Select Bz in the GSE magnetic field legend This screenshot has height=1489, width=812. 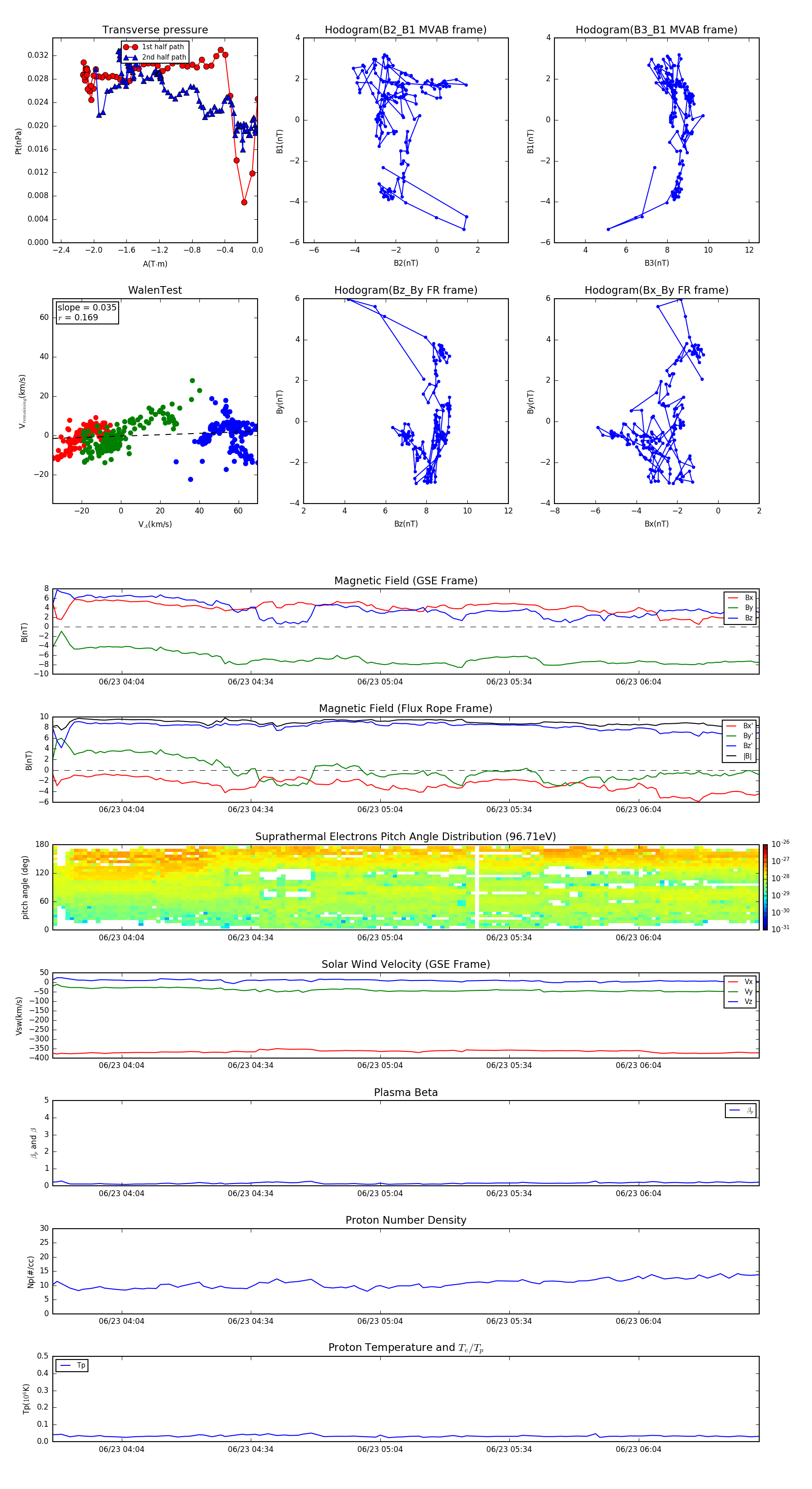[x=740, y=618]
